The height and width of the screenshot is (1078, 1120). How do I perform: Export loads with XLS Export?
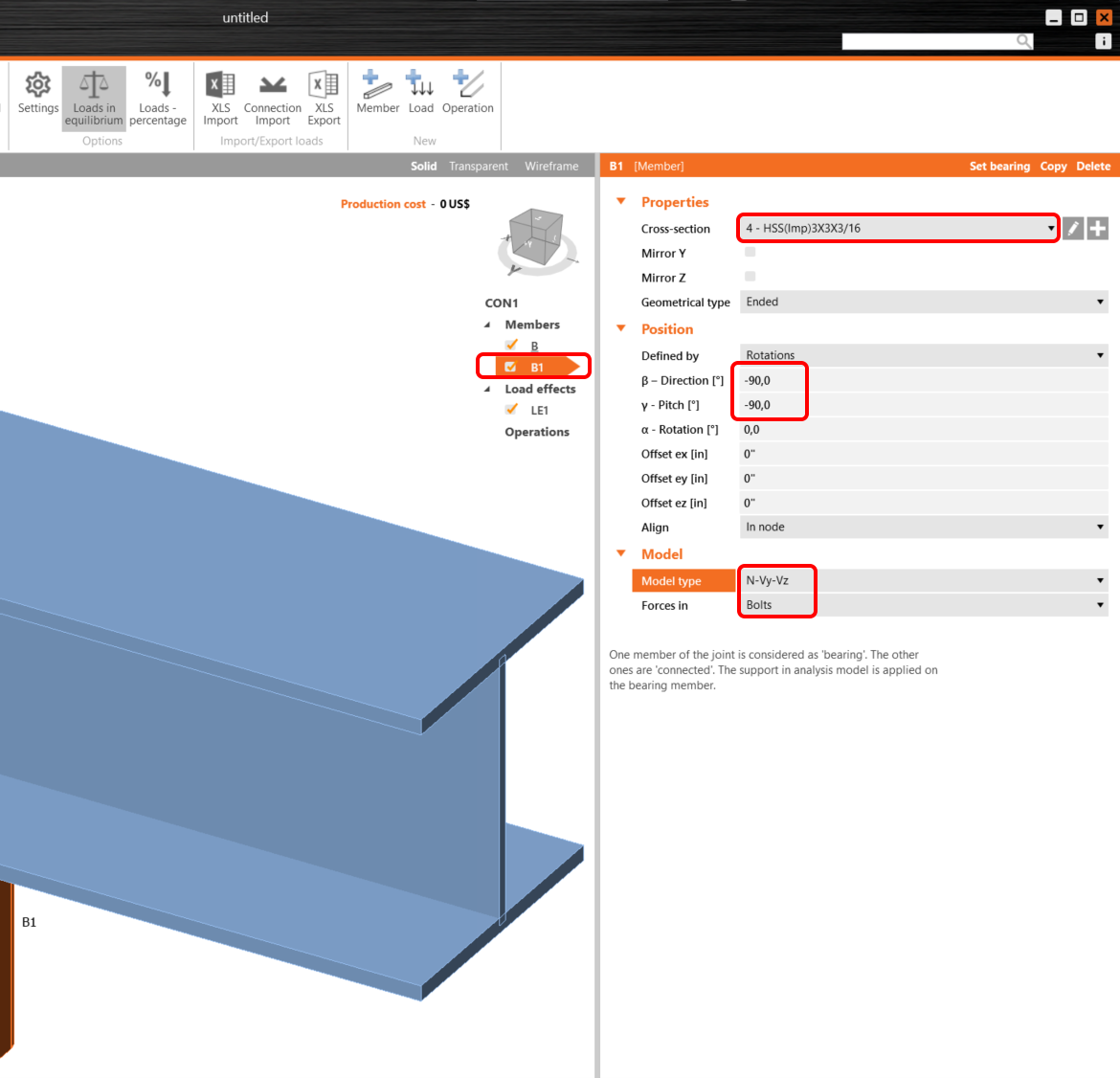(324, 96)
